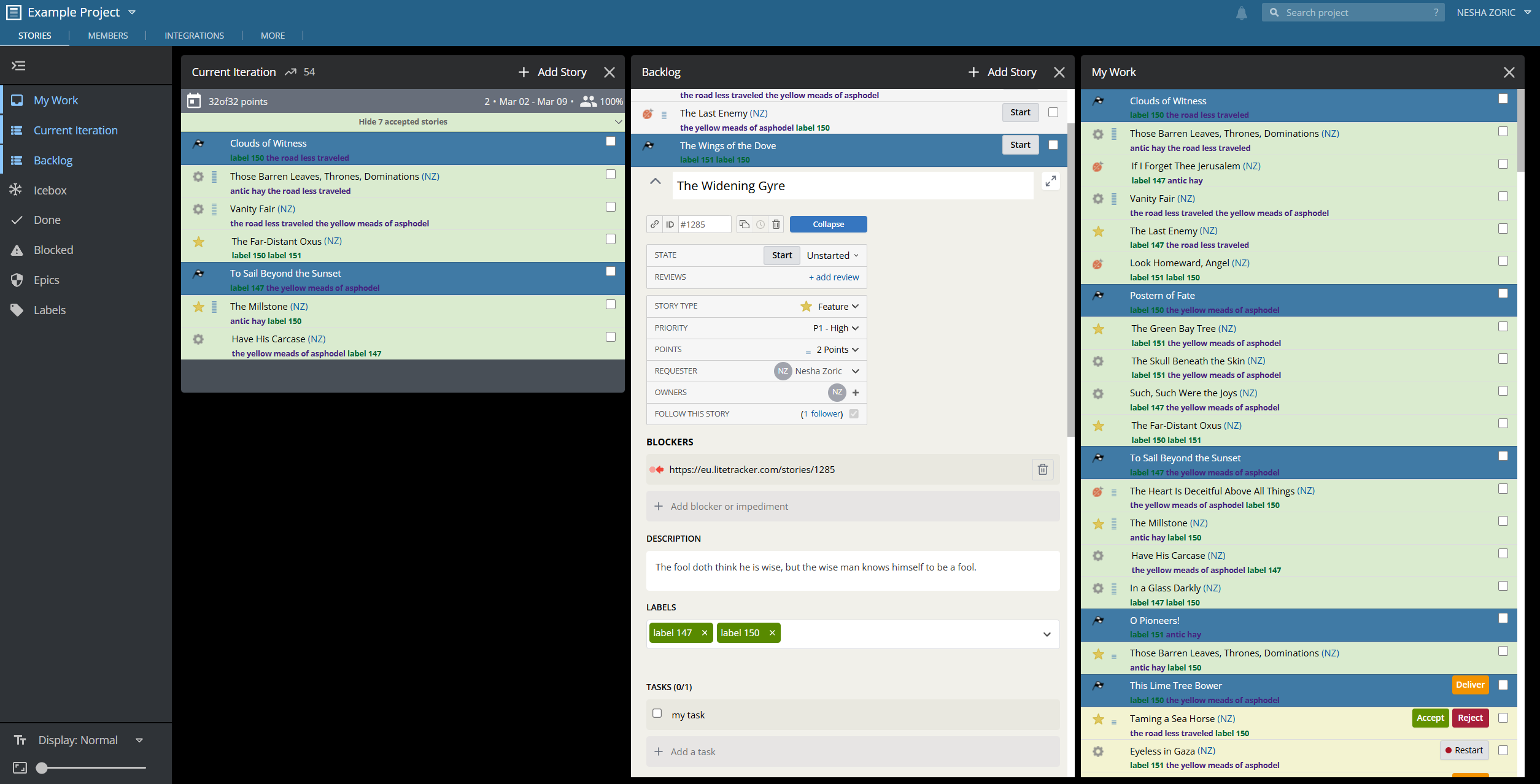
Task: Check the 'my task' checkbox
Action: point(657,713)
